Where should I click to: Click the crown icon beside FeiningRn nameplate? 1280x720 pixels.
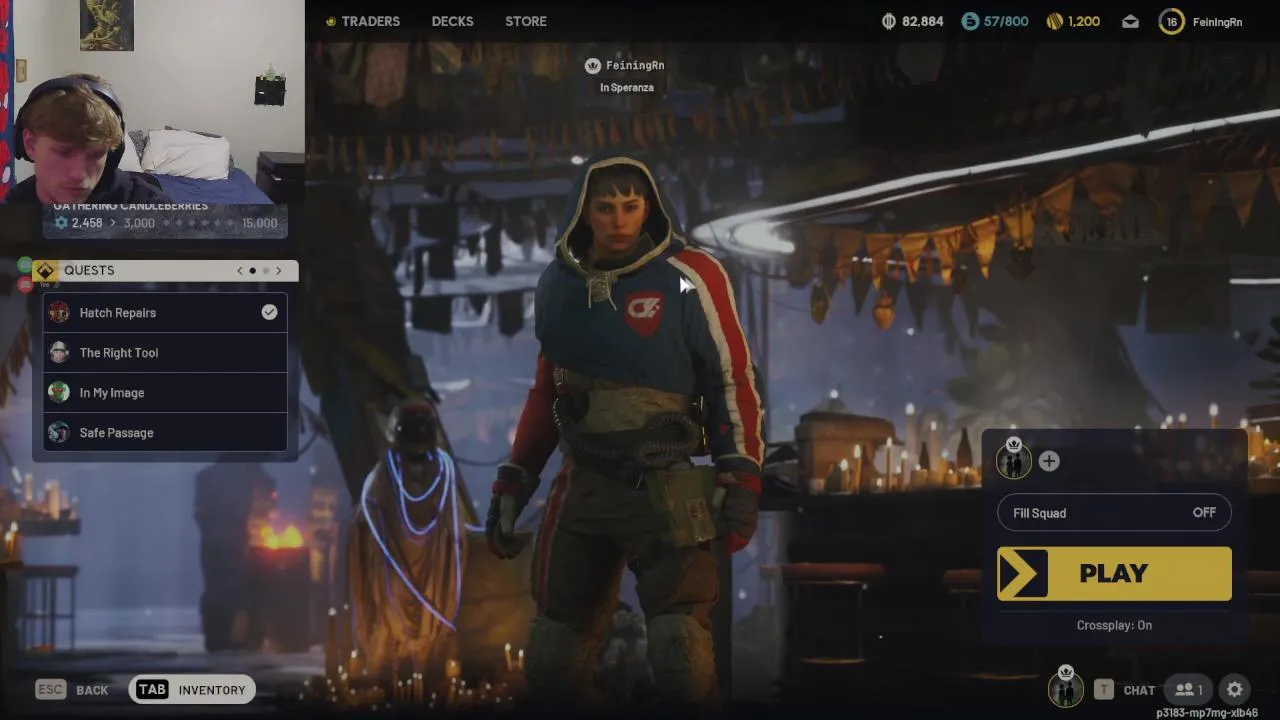click(x=592, y=66)
